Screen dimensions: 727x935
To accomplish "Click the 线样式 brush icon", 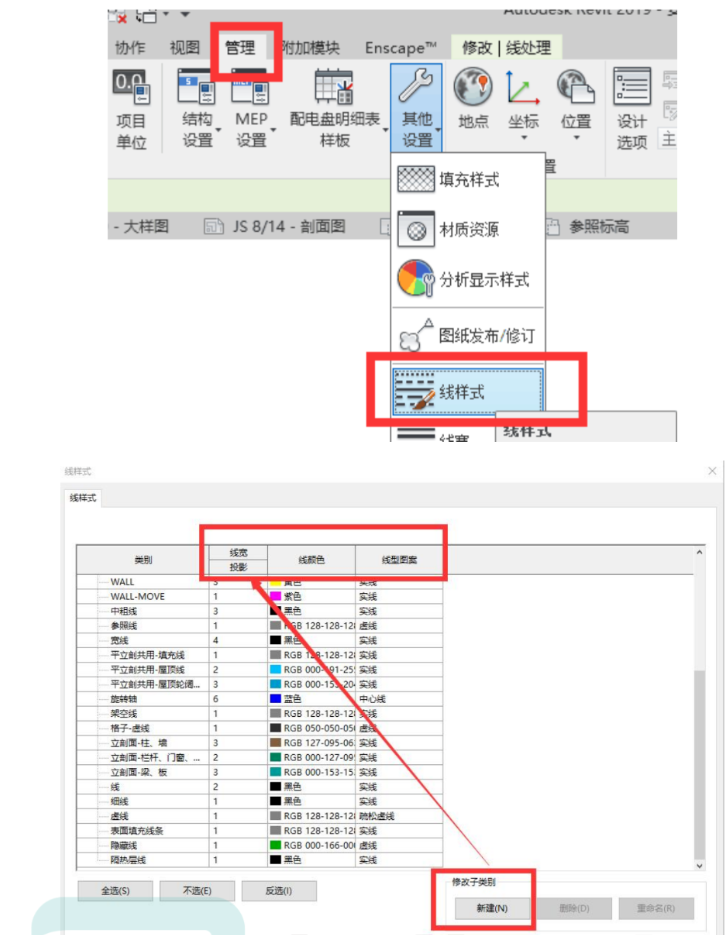I will pyautogui.click(x=415, y=391).
